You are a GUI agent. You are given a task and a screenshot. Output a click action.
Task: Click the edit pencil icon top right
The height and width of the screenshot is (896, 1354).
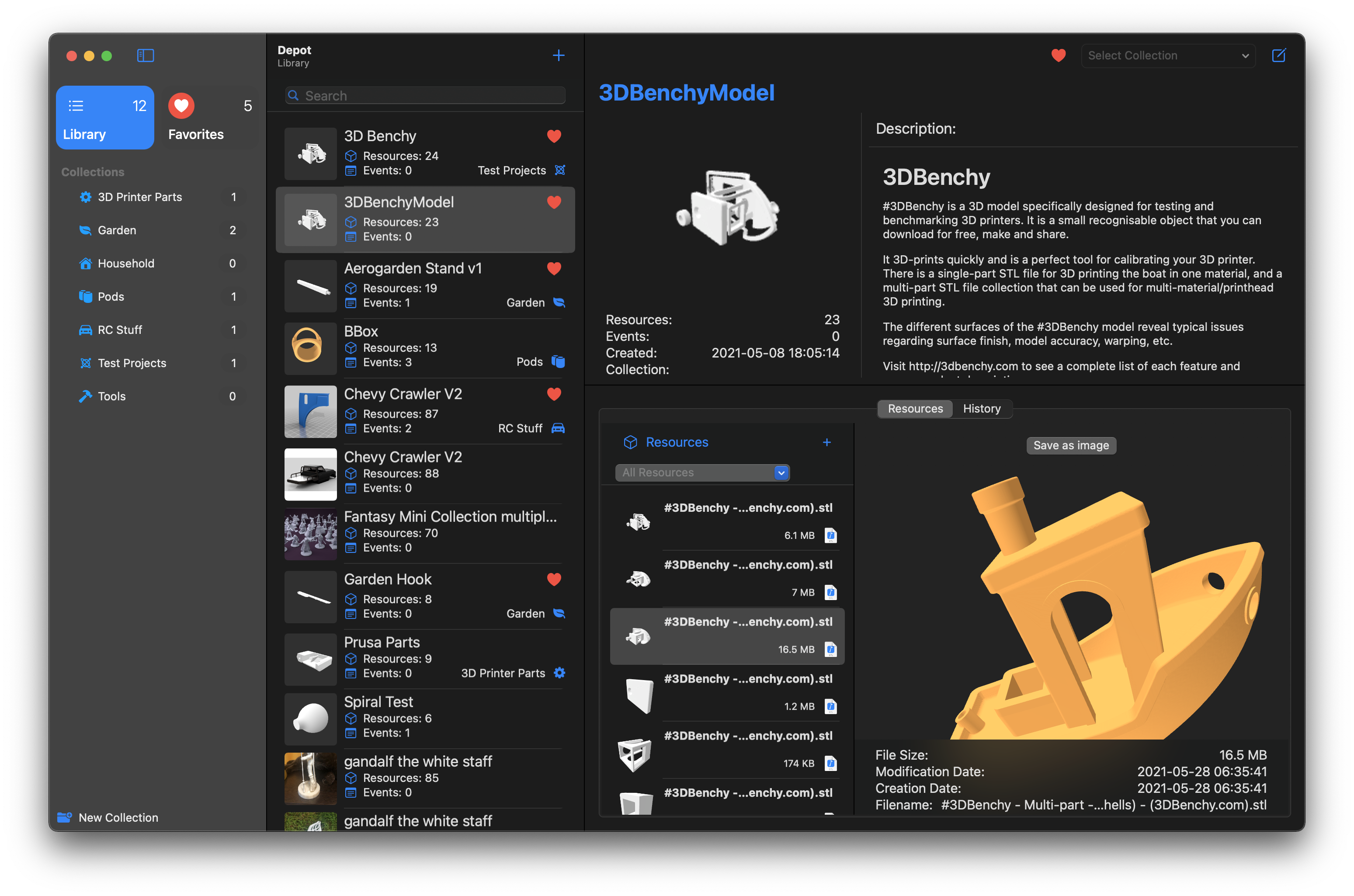[x=1278, y=56]
